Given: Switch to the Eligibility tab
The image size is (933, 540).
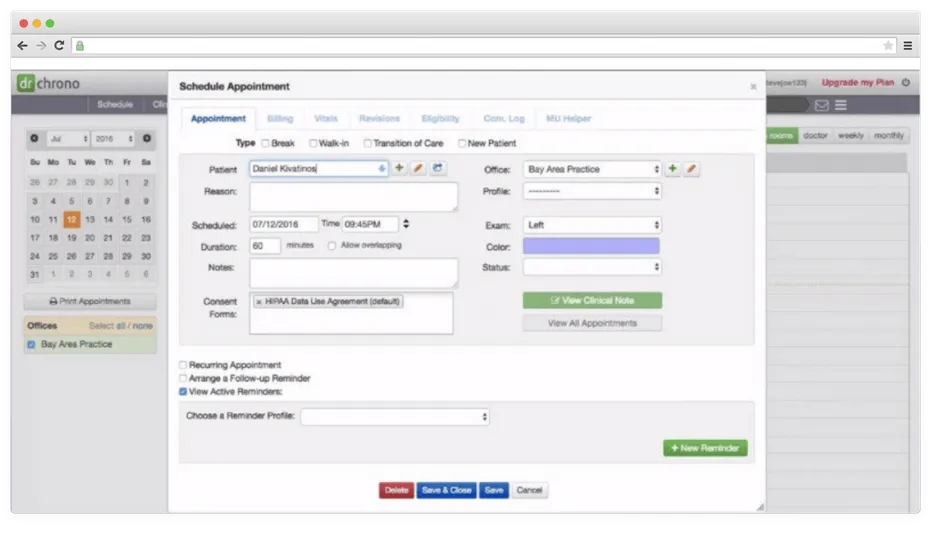Looking at the screenshot, I should 440,119.
